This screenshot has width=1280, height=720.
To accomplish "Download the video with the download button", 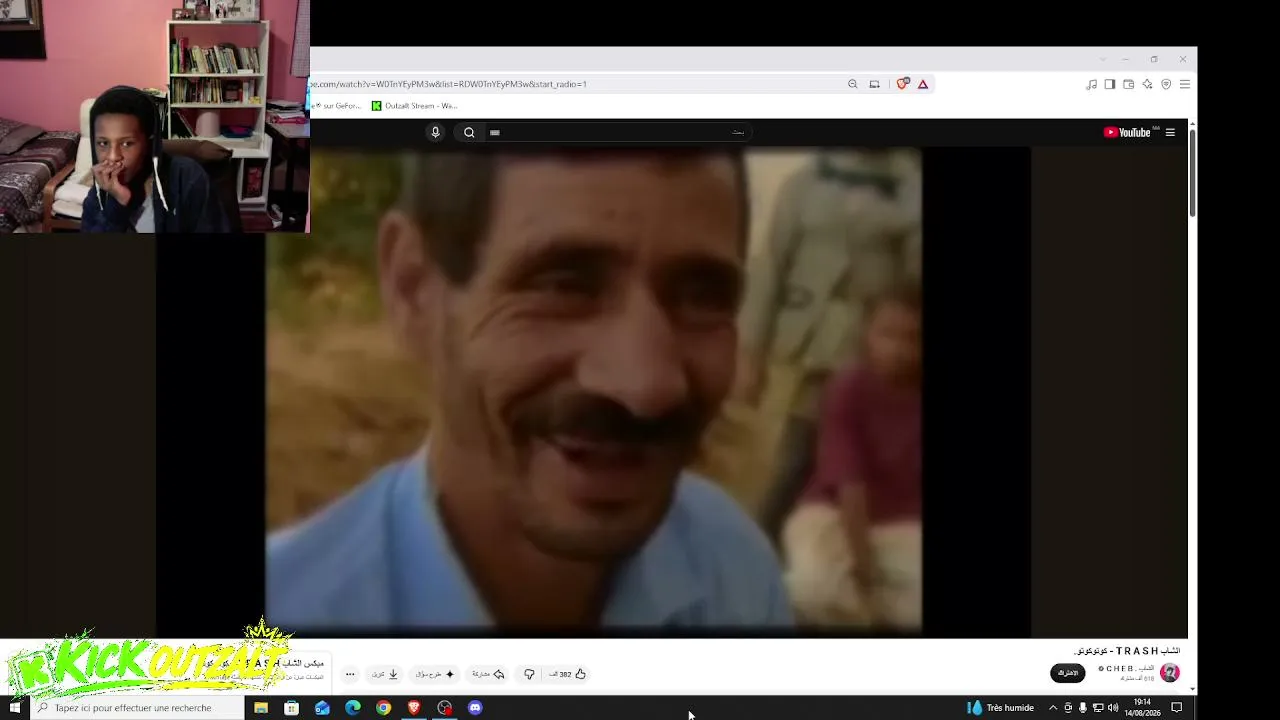I will coord(385,674).
